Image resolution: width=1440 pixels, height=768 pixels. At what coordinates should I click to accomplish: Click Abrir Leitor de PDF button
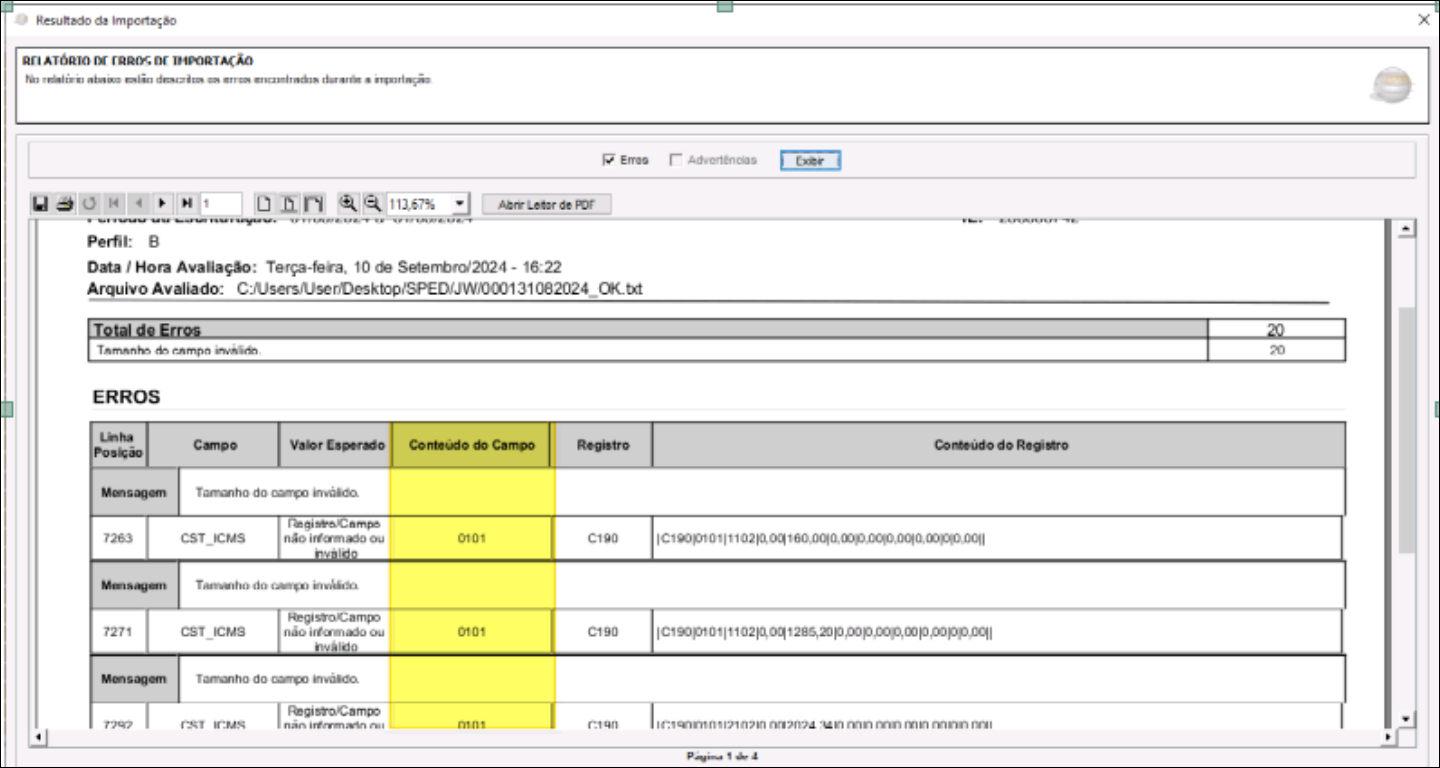coord(547,204)
